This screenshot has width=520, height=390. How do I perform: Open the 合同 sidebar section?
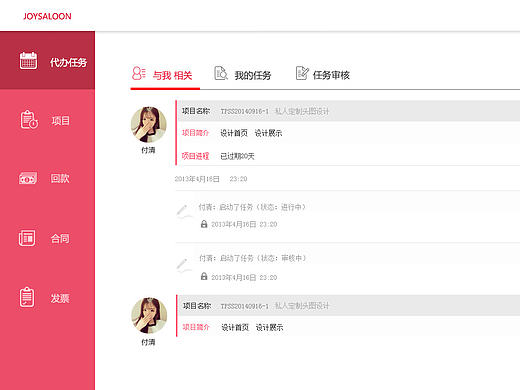click(x=60, y=238)
